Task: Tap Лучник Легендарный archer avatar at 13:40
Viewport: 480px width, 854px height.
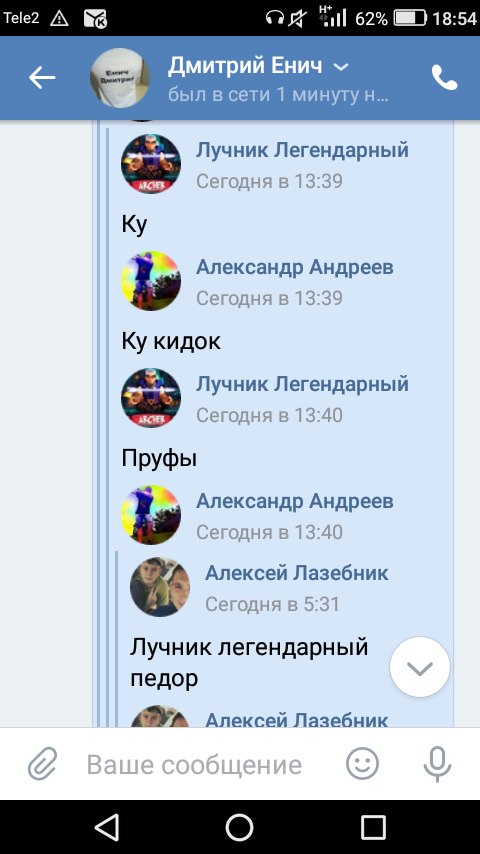Action: pyautogui.click(x=151, y=398)
